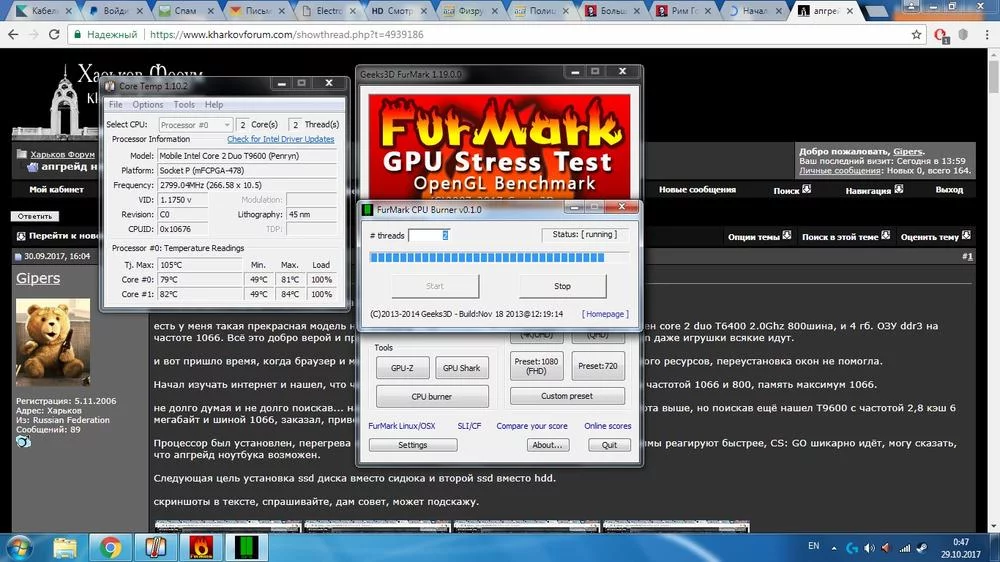Reload the page with the refresh icon
The width and height of the screenshot is (1000, 562).
pyautogui.click(x=54, y=34)
